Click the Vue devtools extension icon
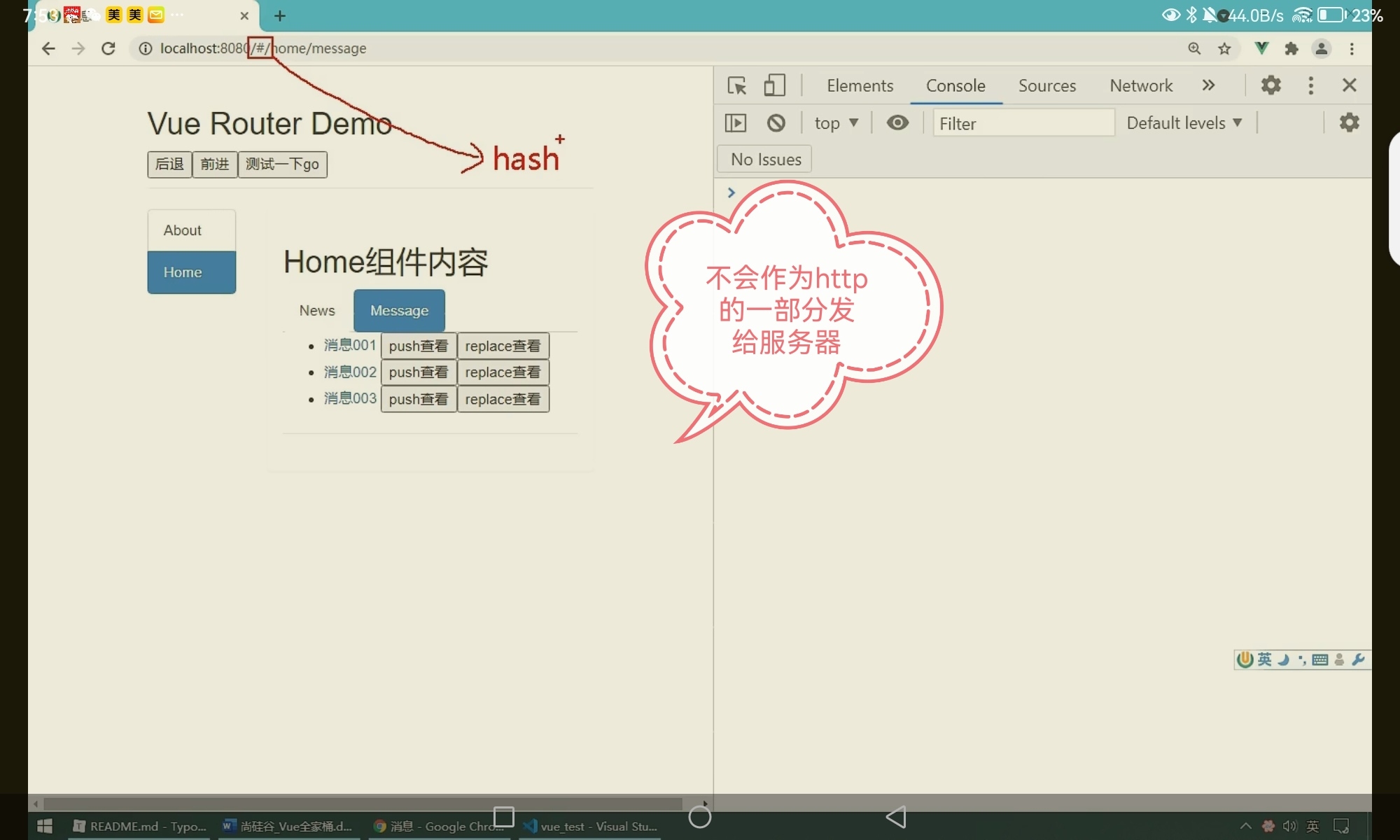This screenshot has height=840, width=1400. coord(1261,48)
